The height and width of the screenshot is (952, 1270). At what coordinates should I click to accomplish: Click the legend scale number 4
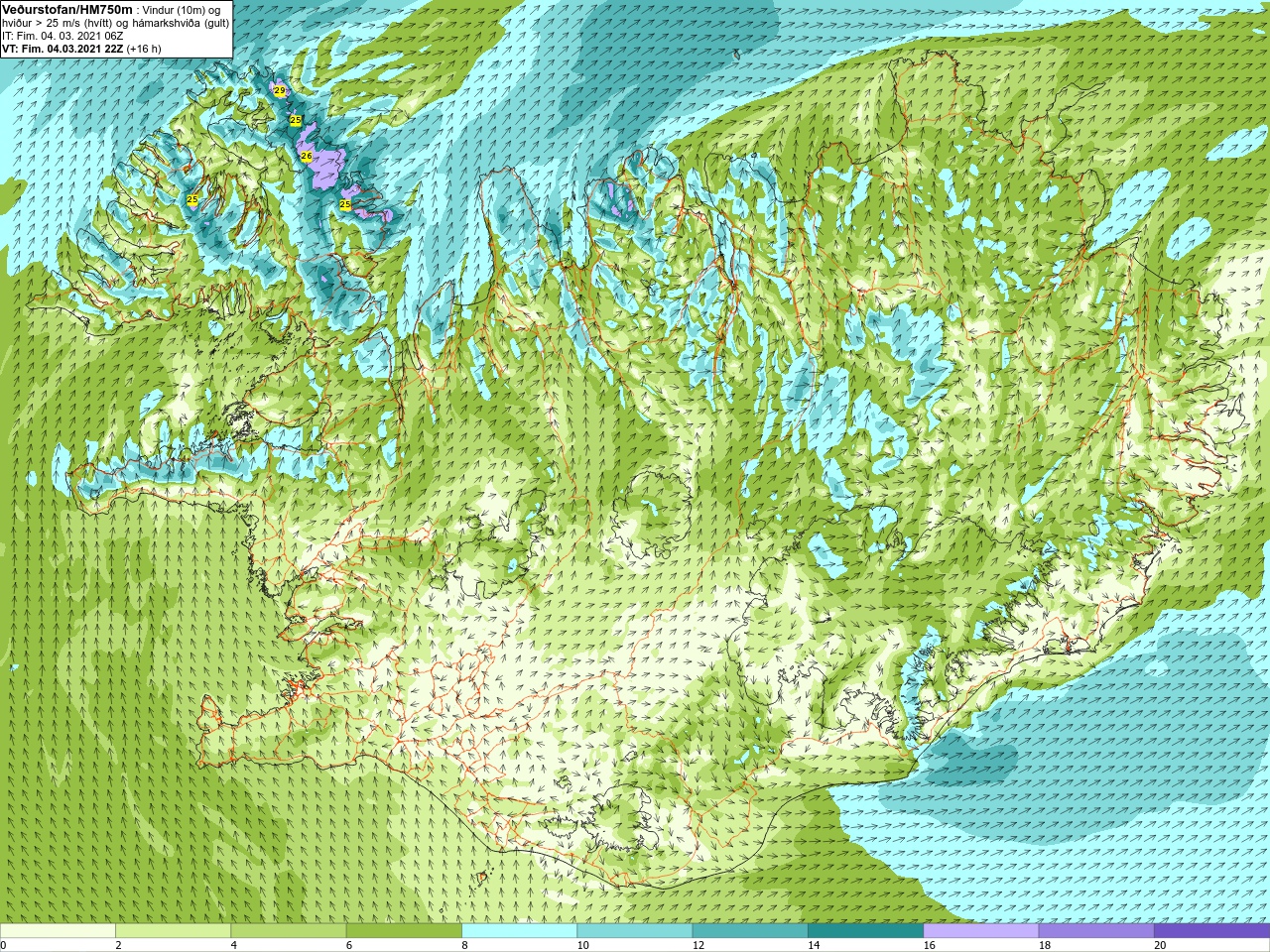tap(233, 945)
